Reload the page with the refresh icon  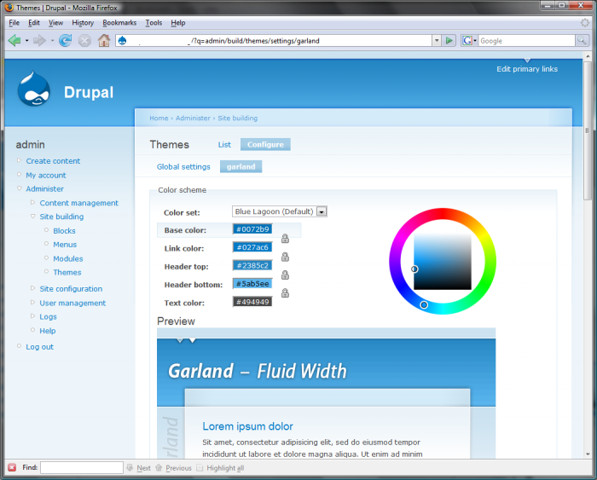click(65, 40)
